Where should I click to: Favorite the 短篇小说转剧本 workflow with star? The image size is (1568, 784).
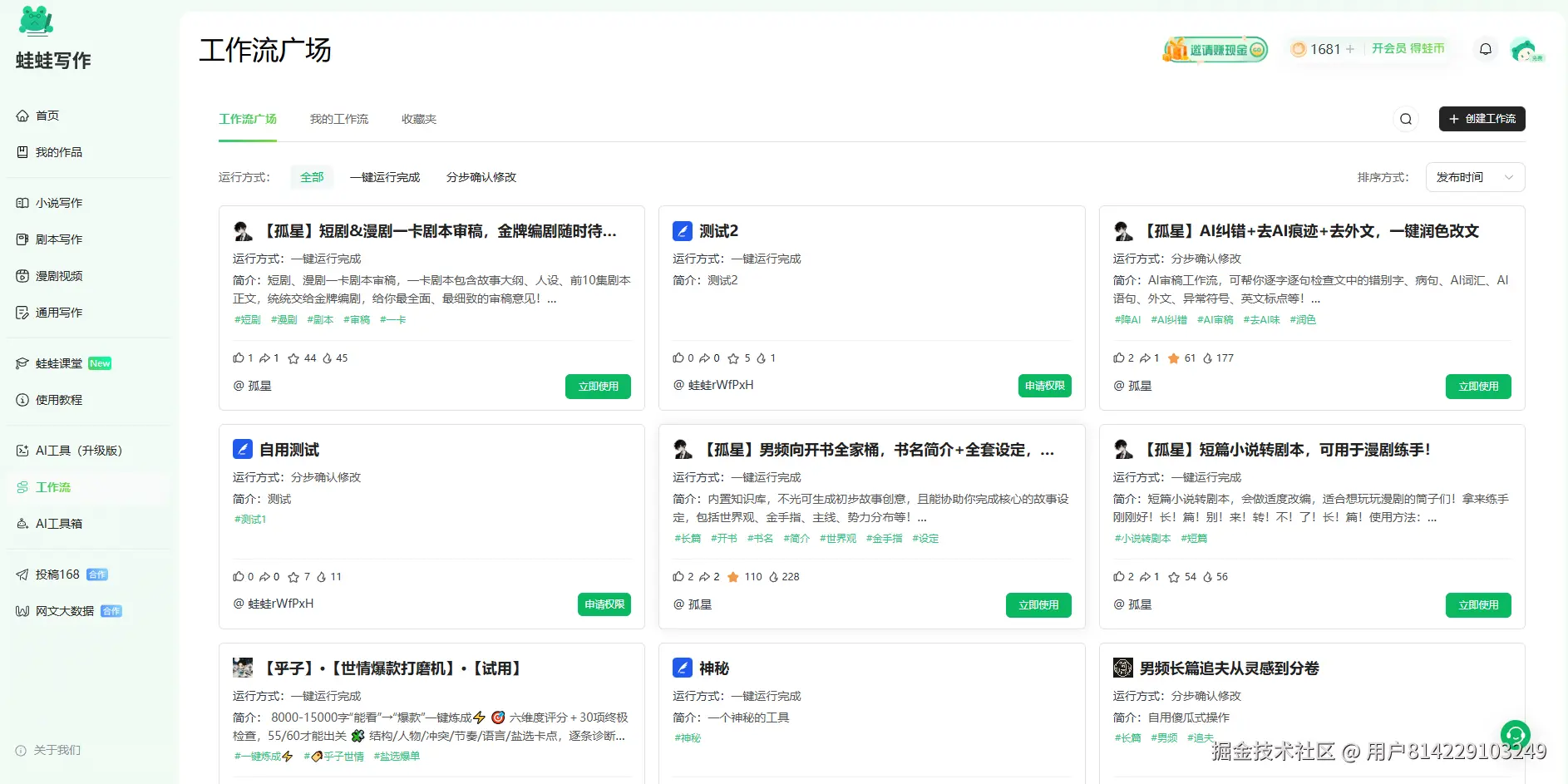pyautogui.click(x=1174, y=577)
